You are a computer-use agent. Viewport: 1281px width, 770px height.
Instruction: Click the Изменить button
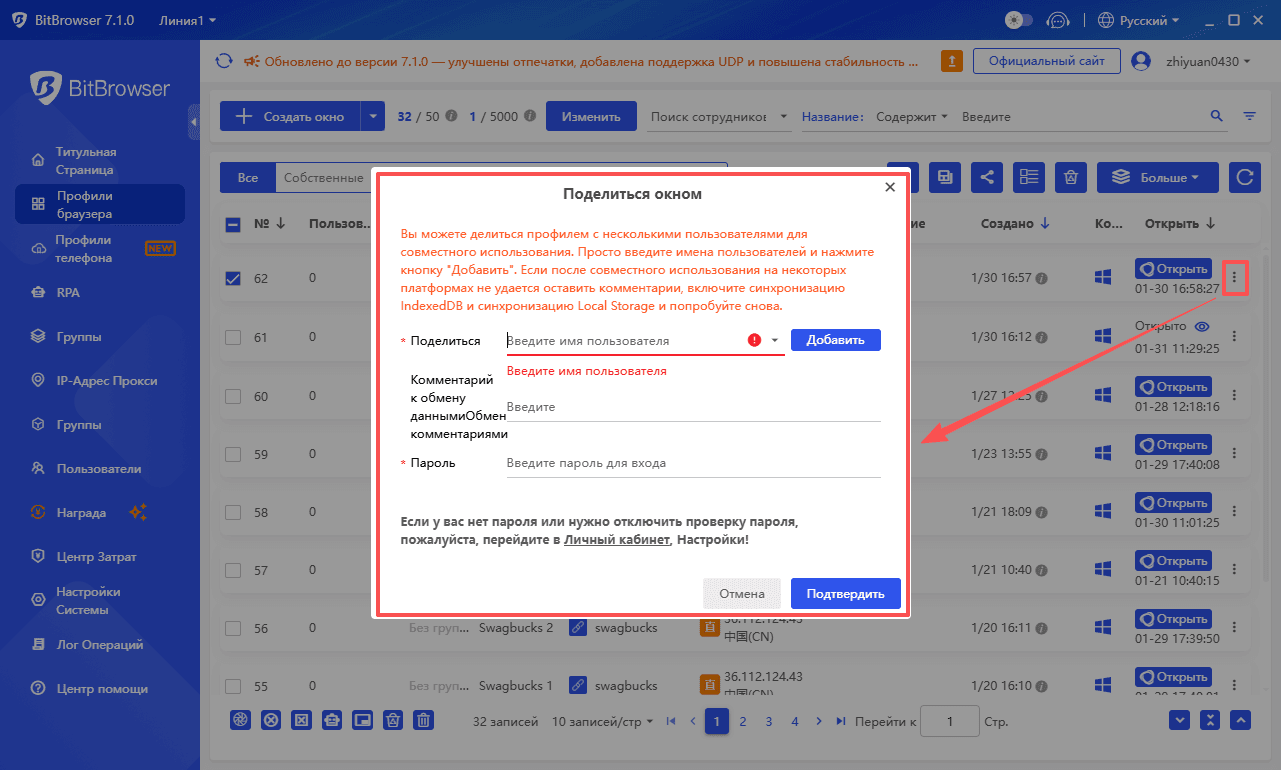pyautogui.click(x=591, y=116)
